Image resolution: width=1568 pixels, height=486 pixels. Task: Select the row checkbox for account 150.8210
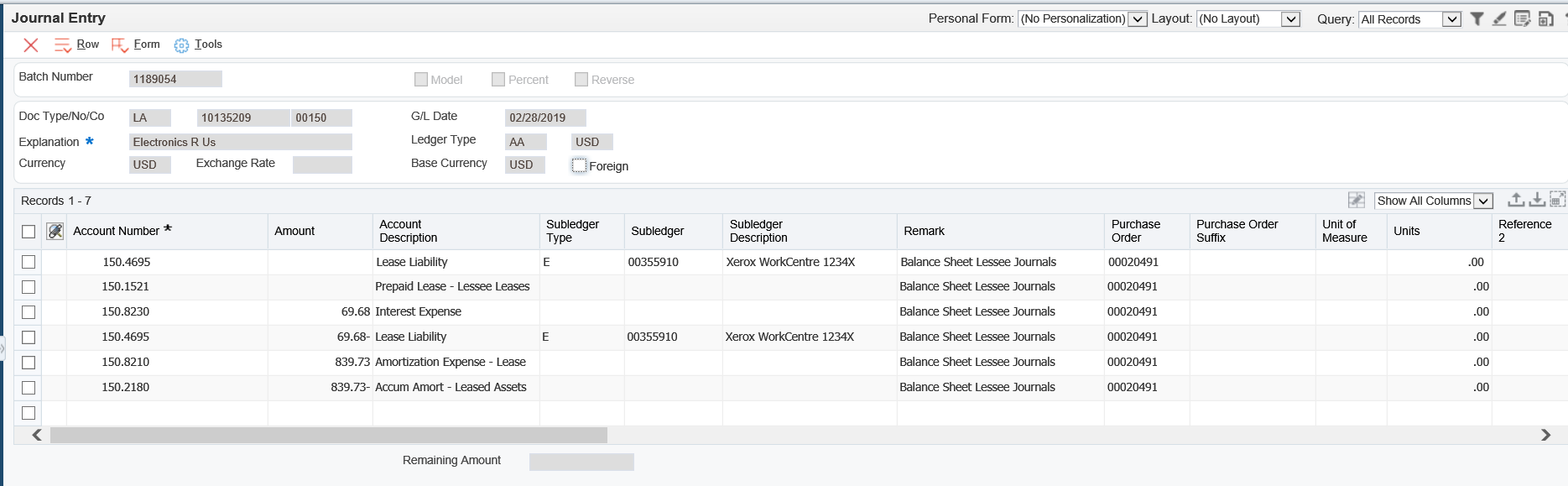pyautogui.click(x=29, y=363)
